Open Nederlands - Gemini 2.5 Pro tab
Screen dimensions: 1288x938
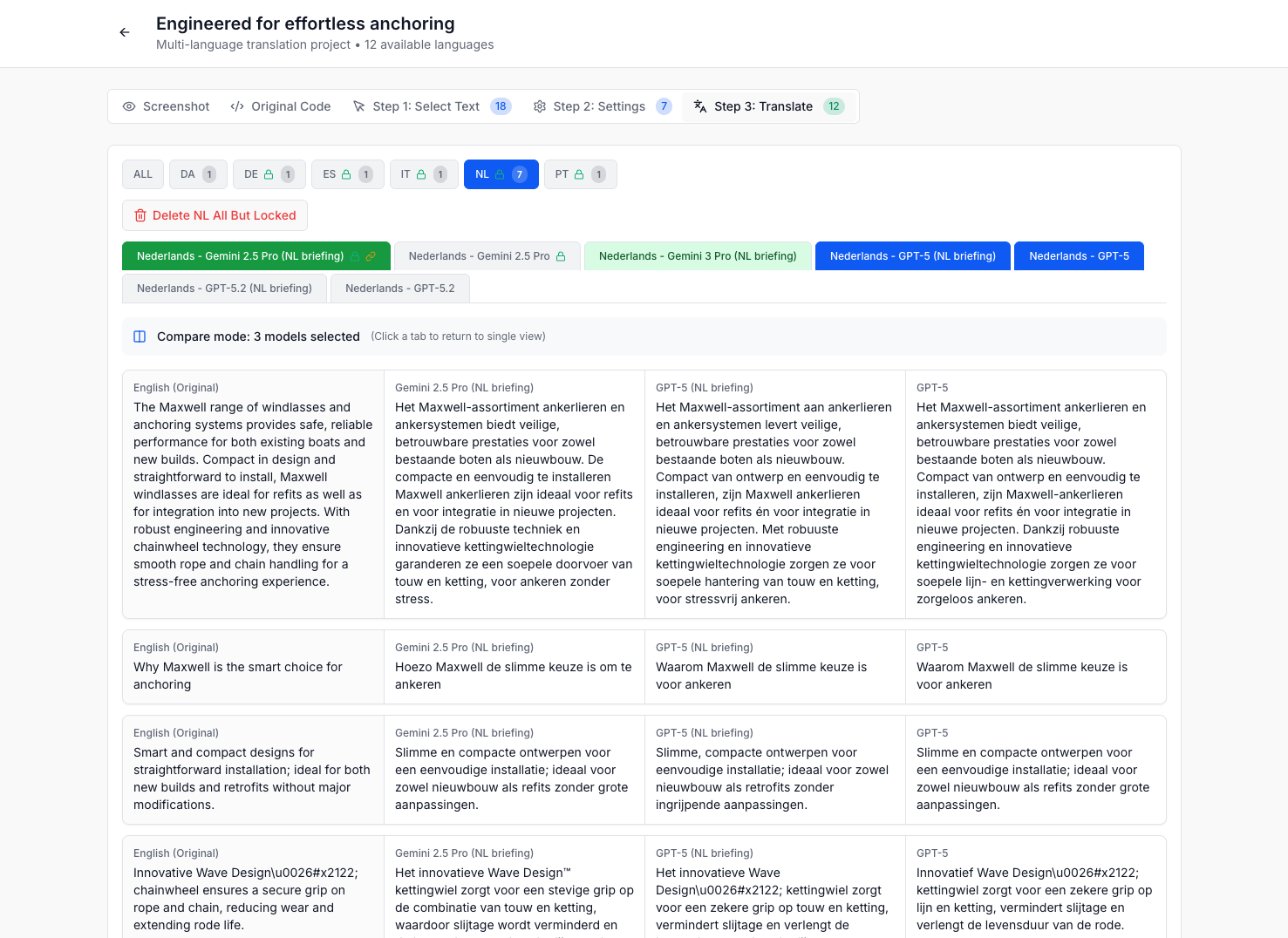[x=487, y=256]
